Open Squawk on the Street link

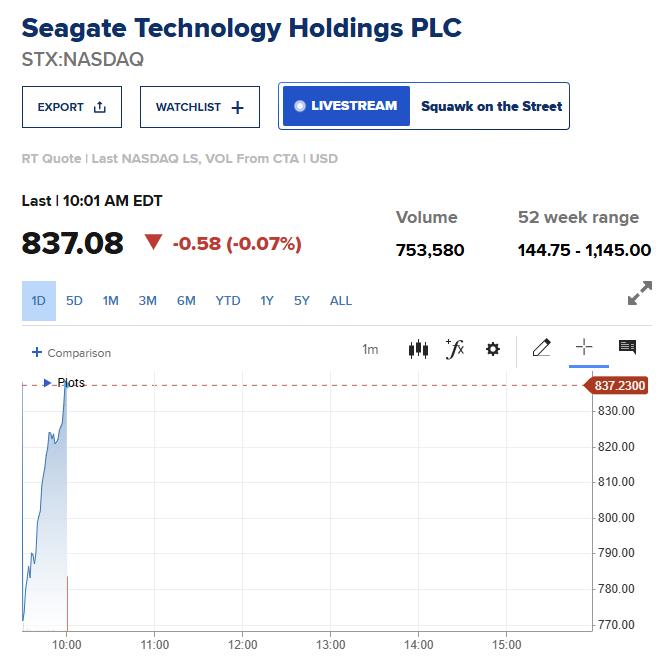491,106
